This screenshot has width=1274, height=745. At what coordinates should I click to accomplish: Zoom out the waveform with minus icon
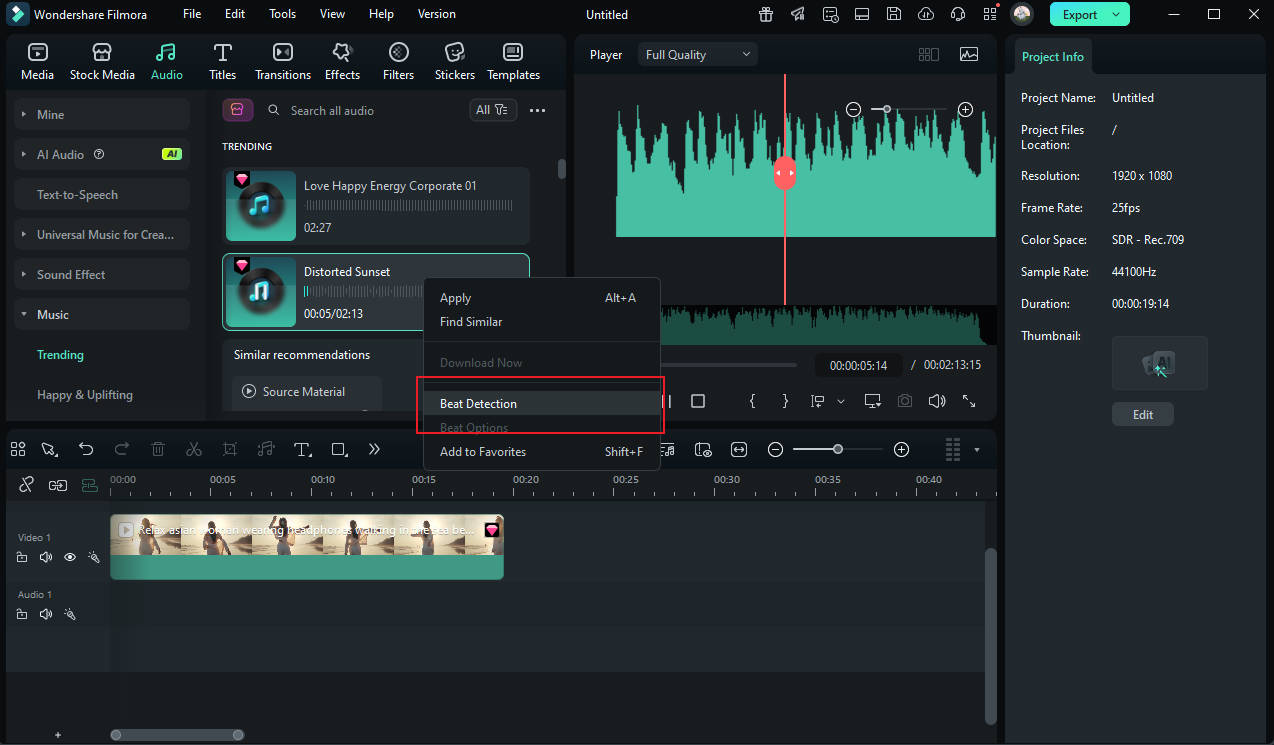(x=853, y=109)
